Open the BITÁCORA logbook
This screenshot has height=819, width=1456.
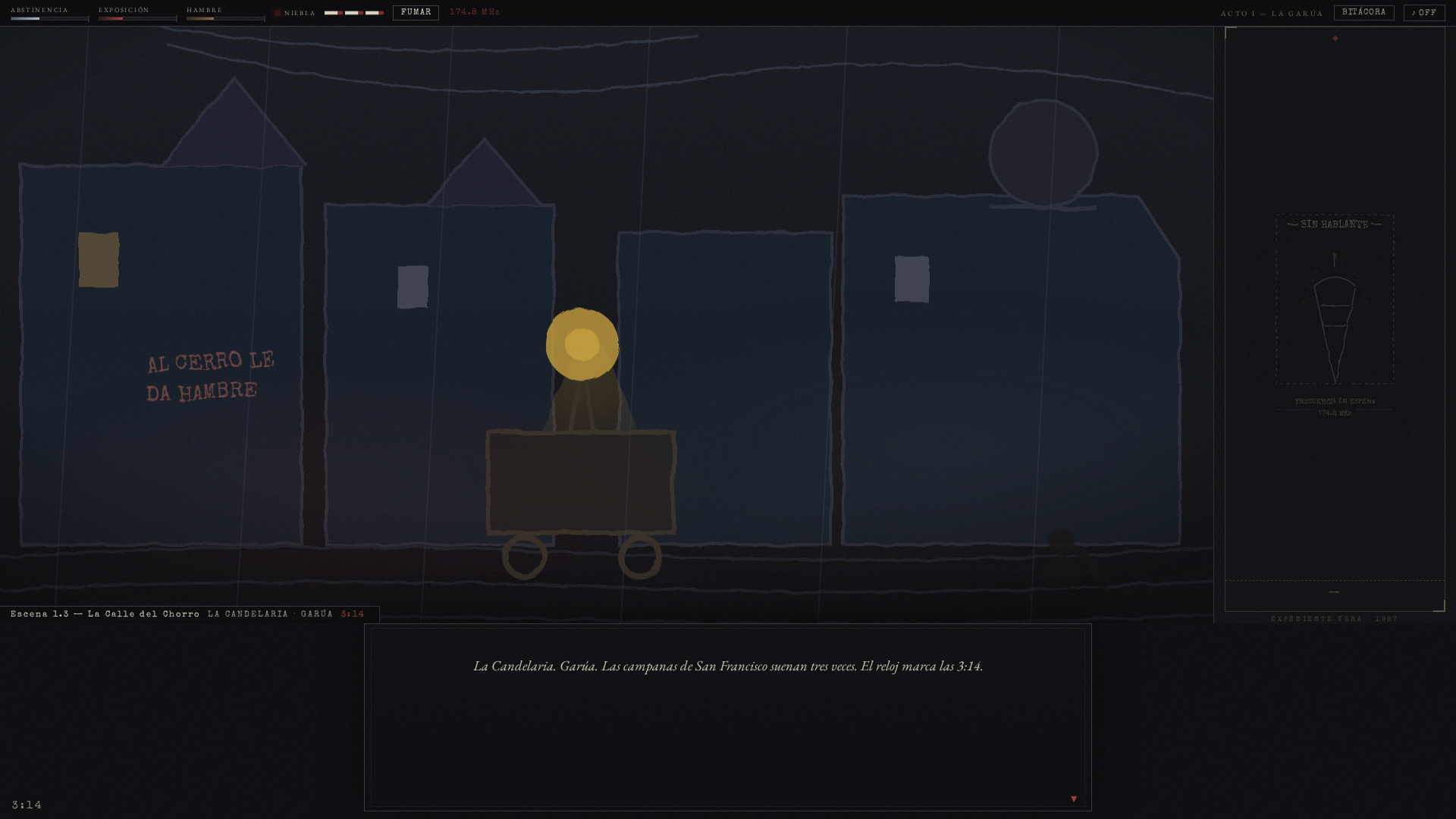pos(1363,12)
